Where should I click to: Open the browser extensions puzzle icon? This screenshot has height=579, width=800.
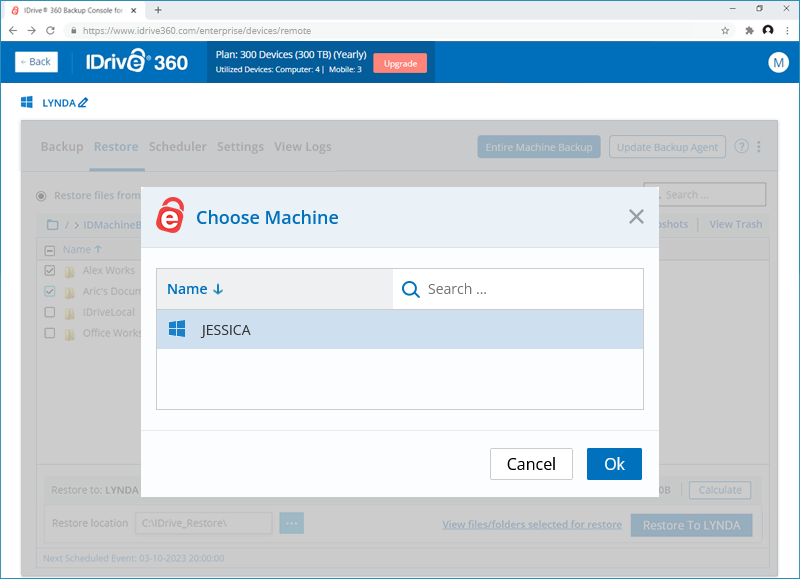click(749, 31)
